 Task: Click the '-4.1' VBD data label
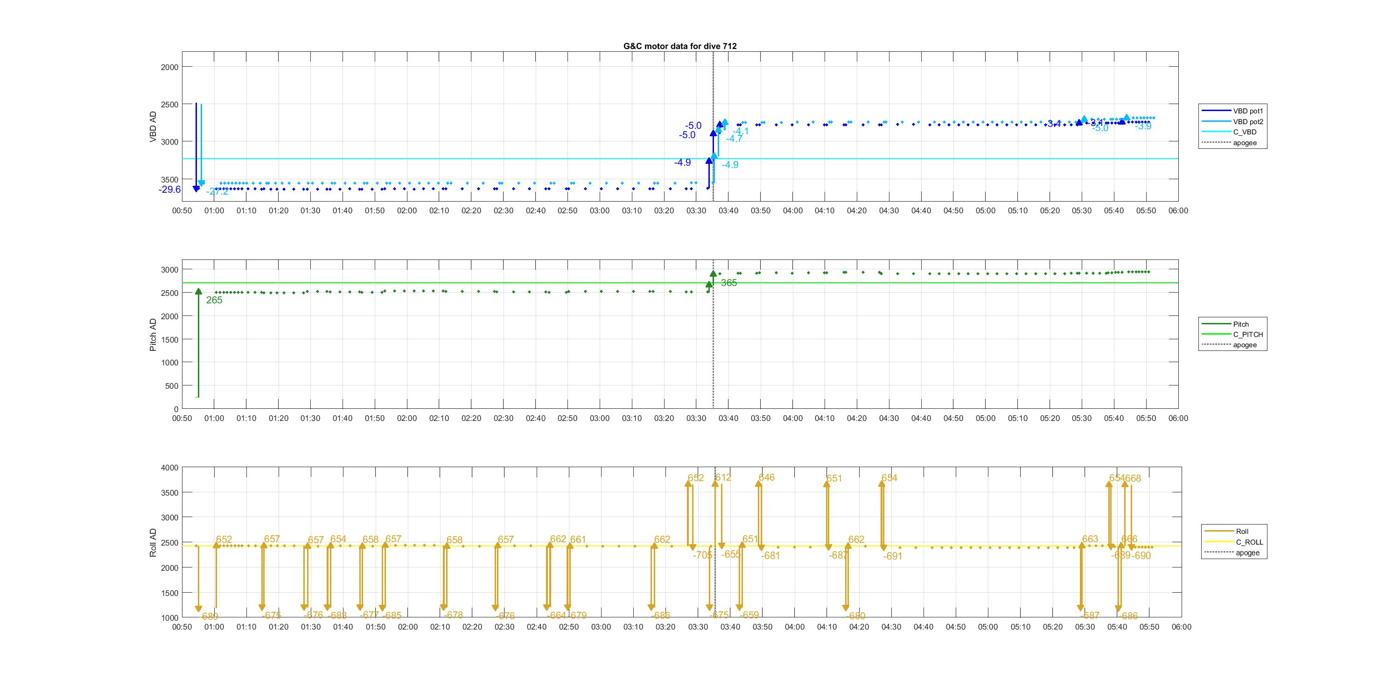pos(740,131)
